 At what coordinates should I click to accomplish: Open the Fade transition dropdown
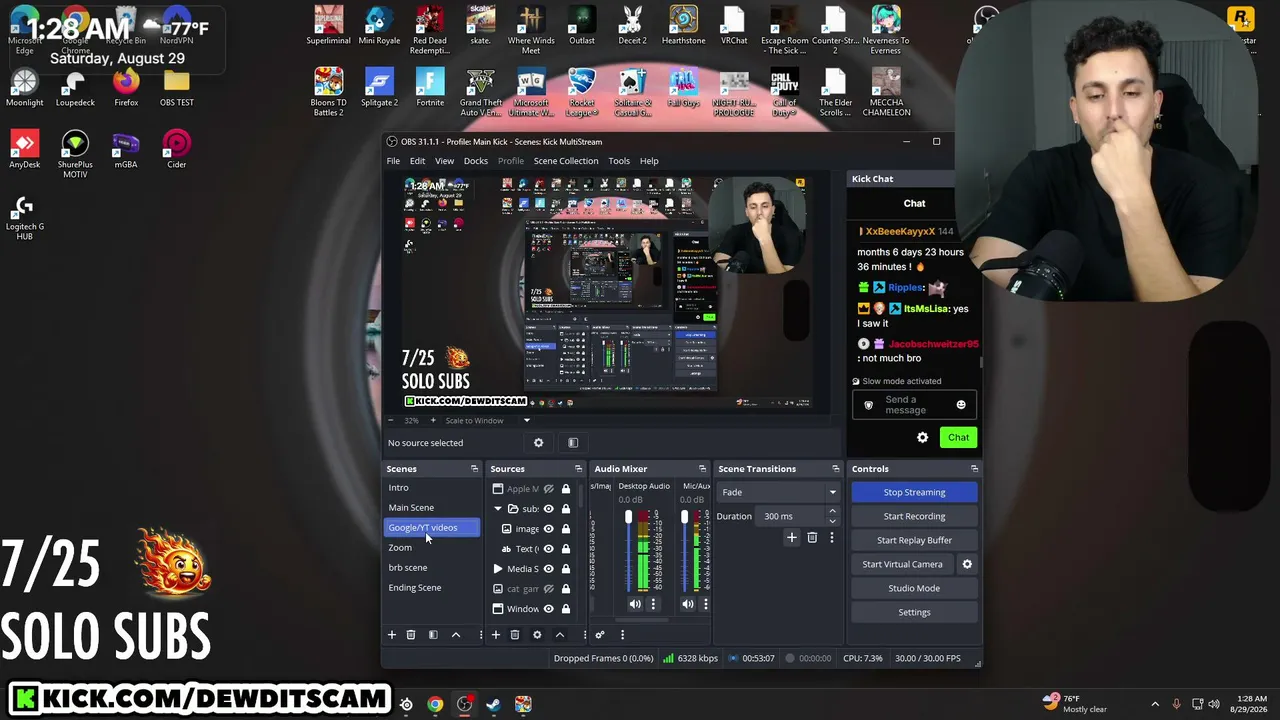[x=778, y=492]
